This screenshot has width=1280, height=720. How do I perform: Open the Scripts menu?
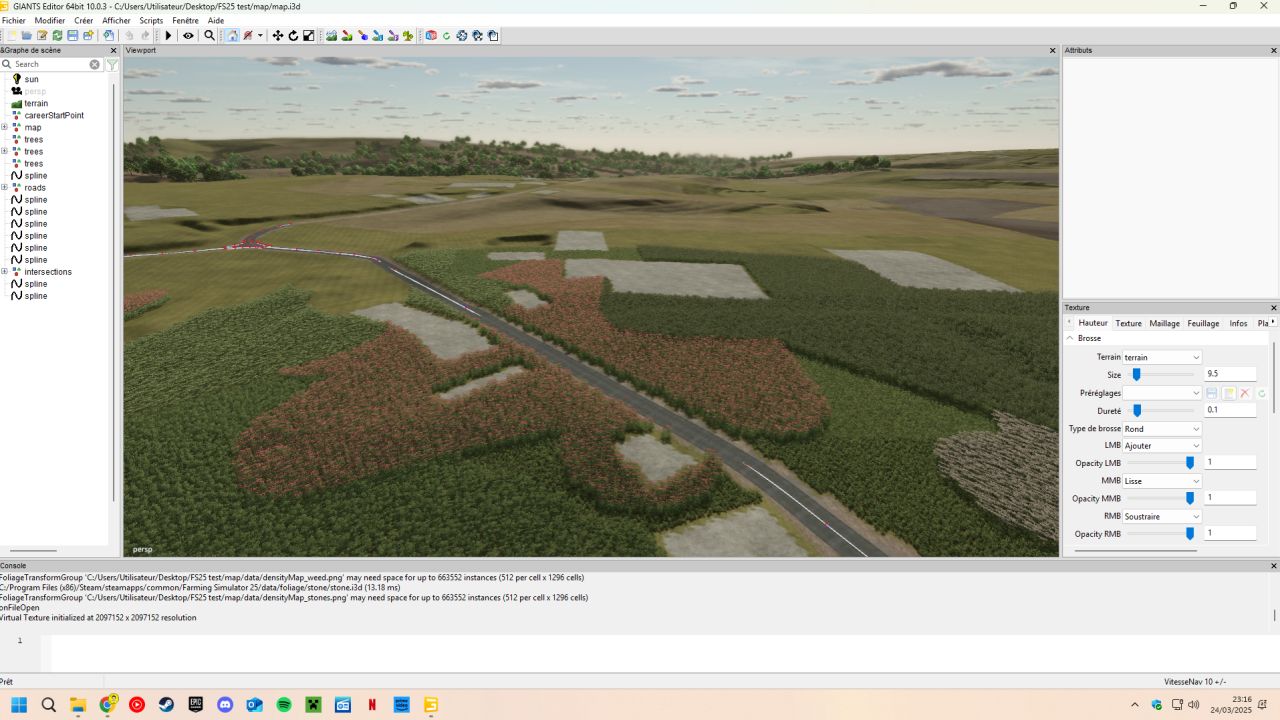pyautogui.click(x=151, y=20)
